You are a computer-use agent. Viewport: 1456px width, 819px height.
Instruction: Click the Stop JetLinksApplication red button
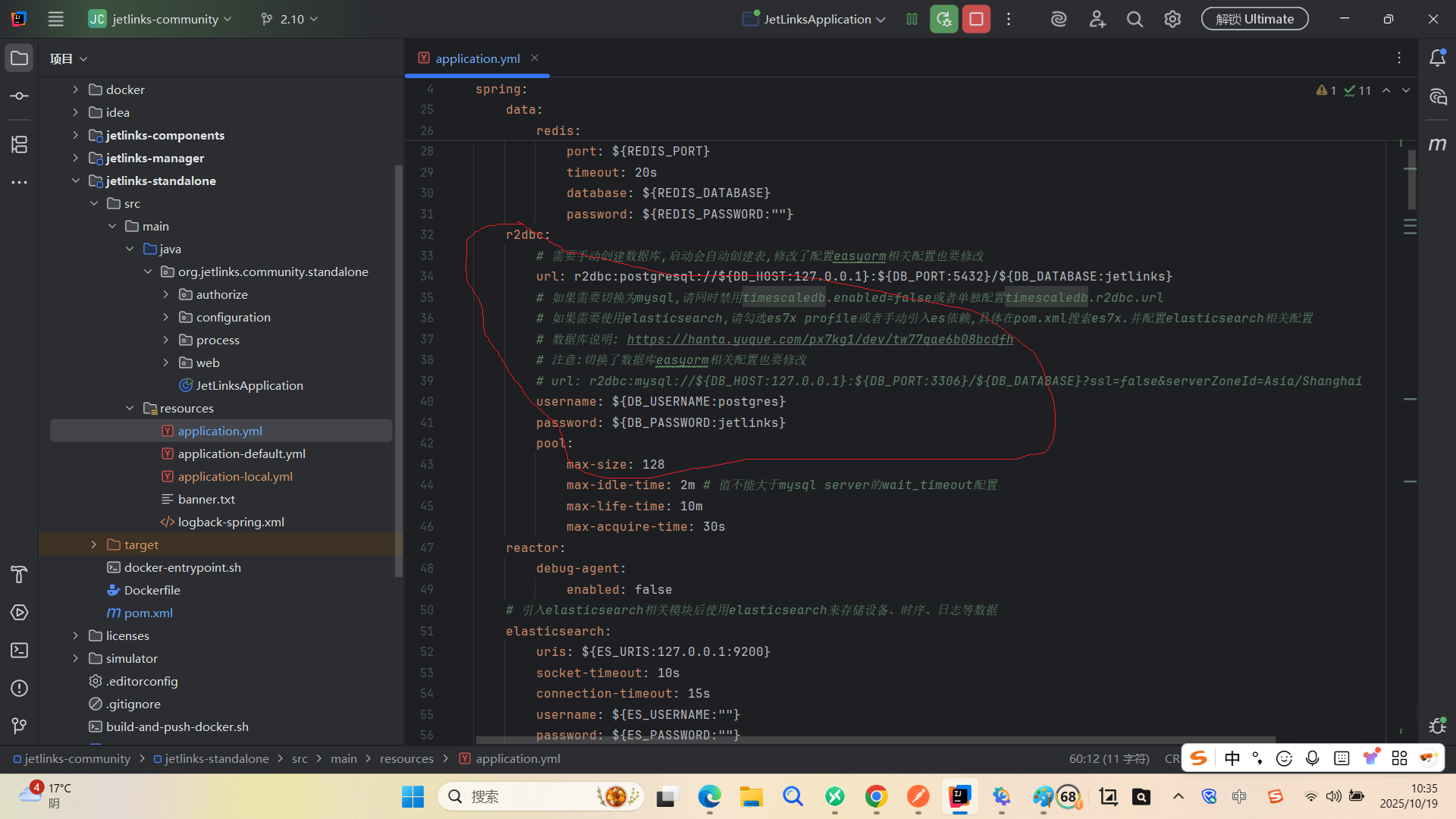[x=976, y=19]
